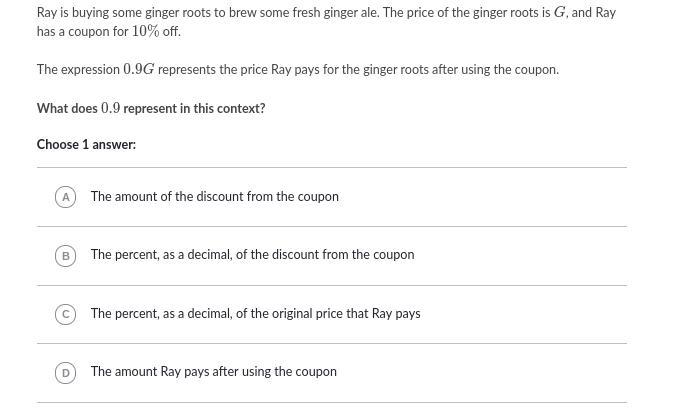Select the radio circle labeled B

tap(66, 256)
